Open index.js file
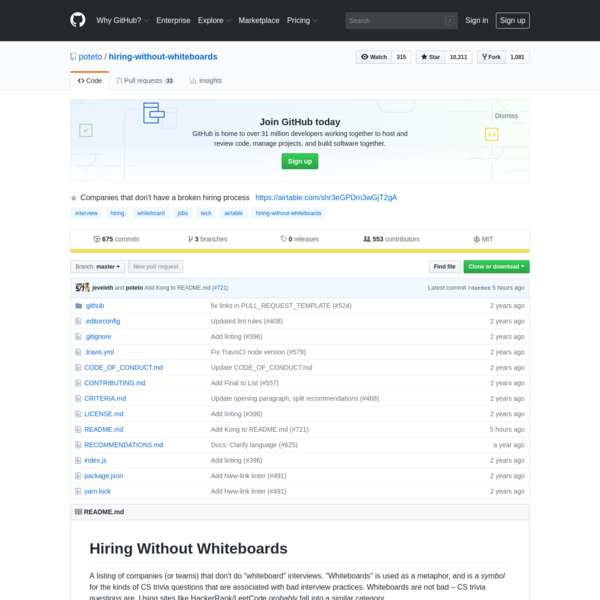 tap(95, 460)
